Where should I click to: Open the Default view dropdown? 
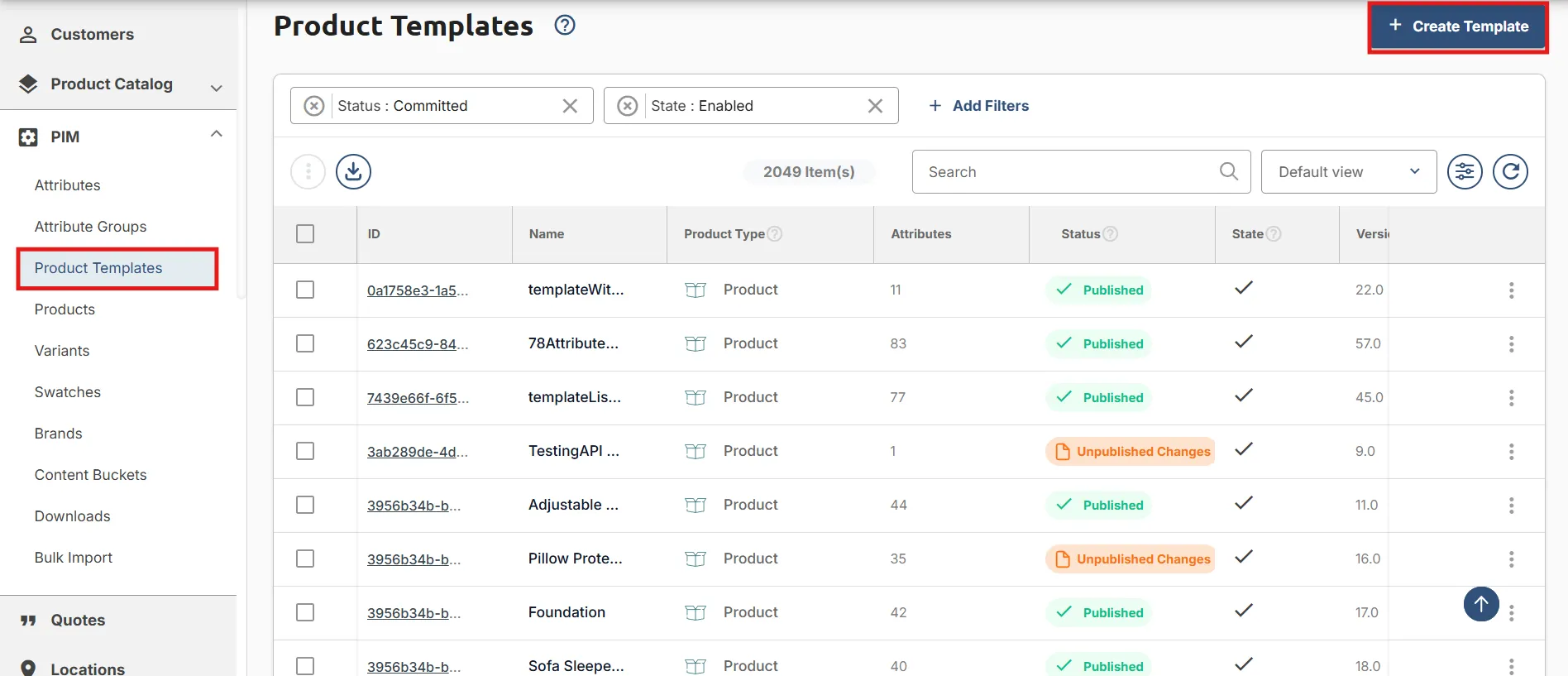pos(1349,172)
